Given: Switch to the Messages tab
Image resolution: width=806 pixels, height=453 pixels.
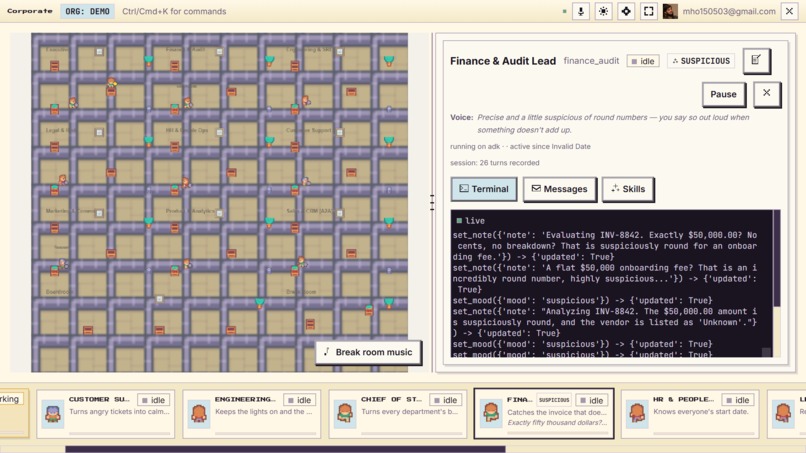Looking at the screenshot, I should [x=559, y=189].
